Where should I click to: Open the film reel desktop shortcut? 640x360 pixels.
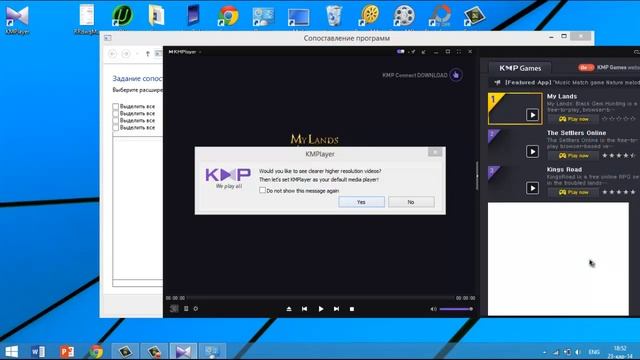click(404, 16)
